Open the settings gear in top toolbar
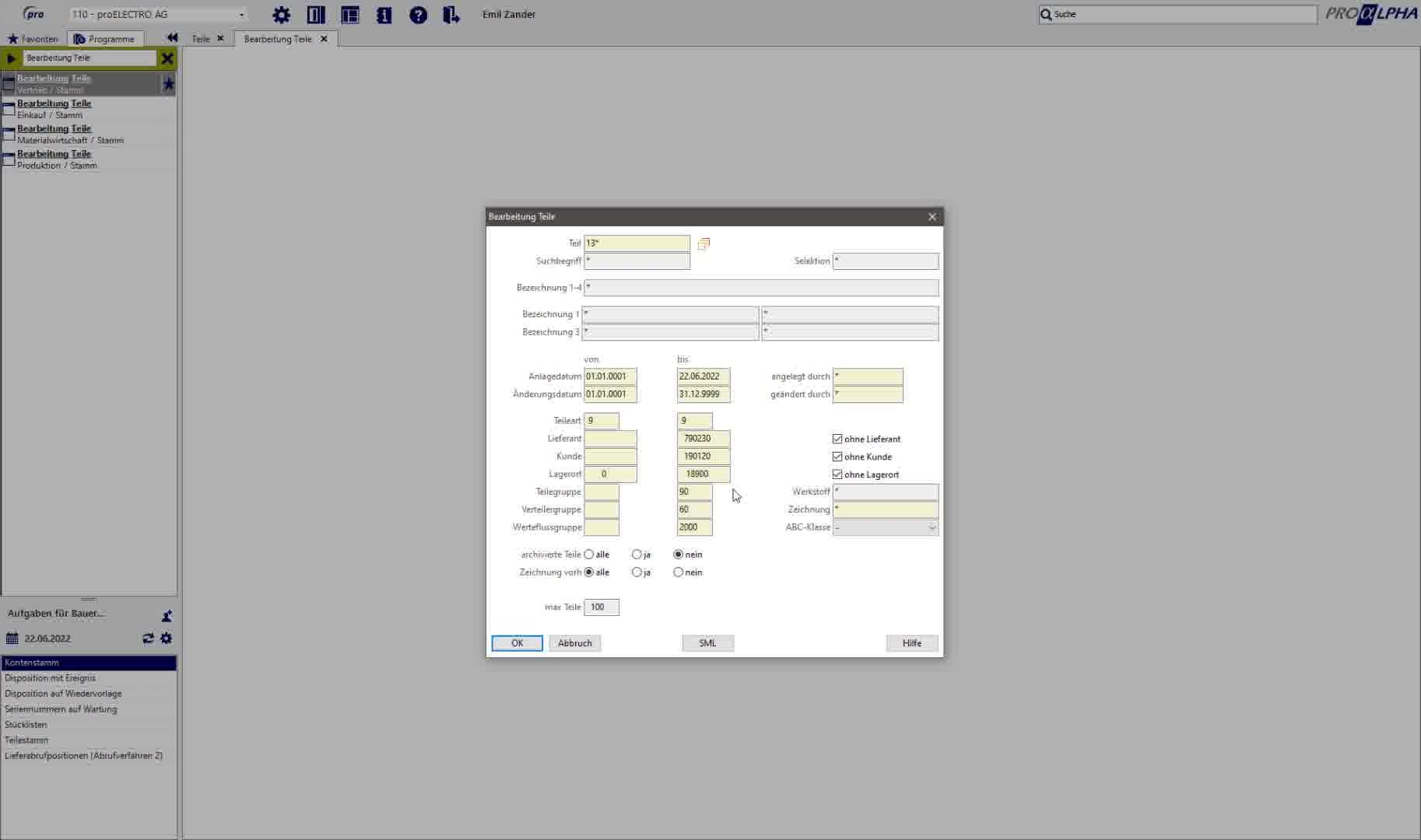This screenshot has height=840, width=1421. (x=281, y=15)
